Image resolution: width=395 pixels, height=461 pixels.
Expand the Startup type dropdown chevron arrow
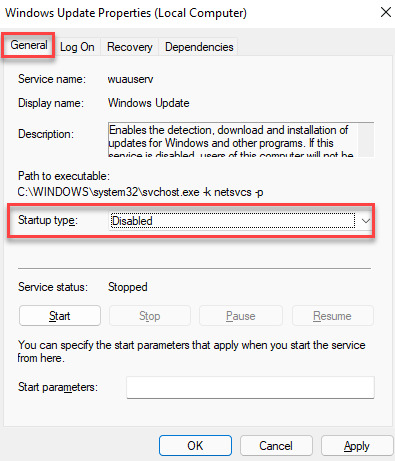(x=366, y=221)
